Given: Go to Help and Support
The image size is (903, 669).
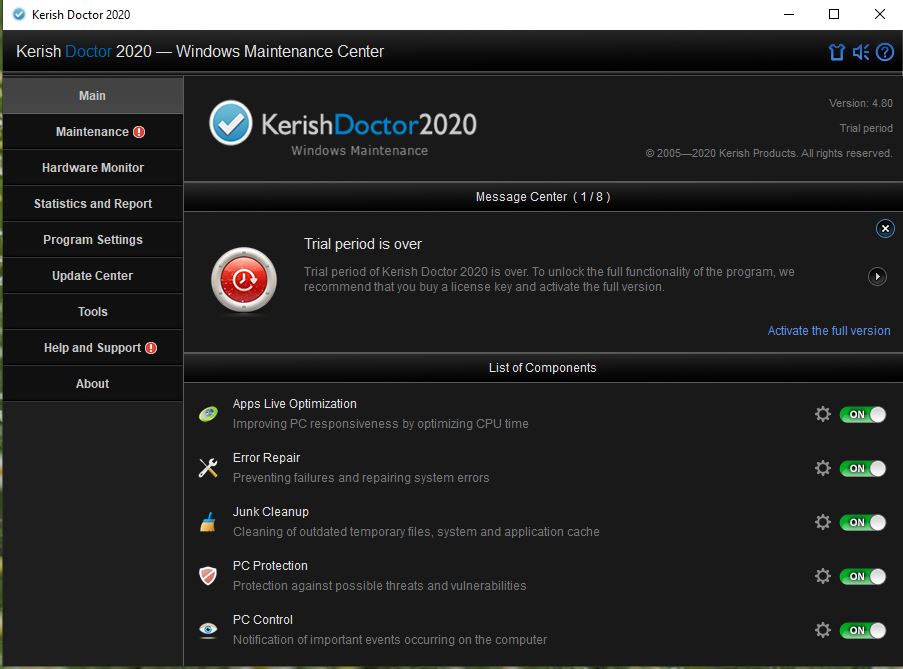Looking at the screenshot, I should click(x=93, y=348).
